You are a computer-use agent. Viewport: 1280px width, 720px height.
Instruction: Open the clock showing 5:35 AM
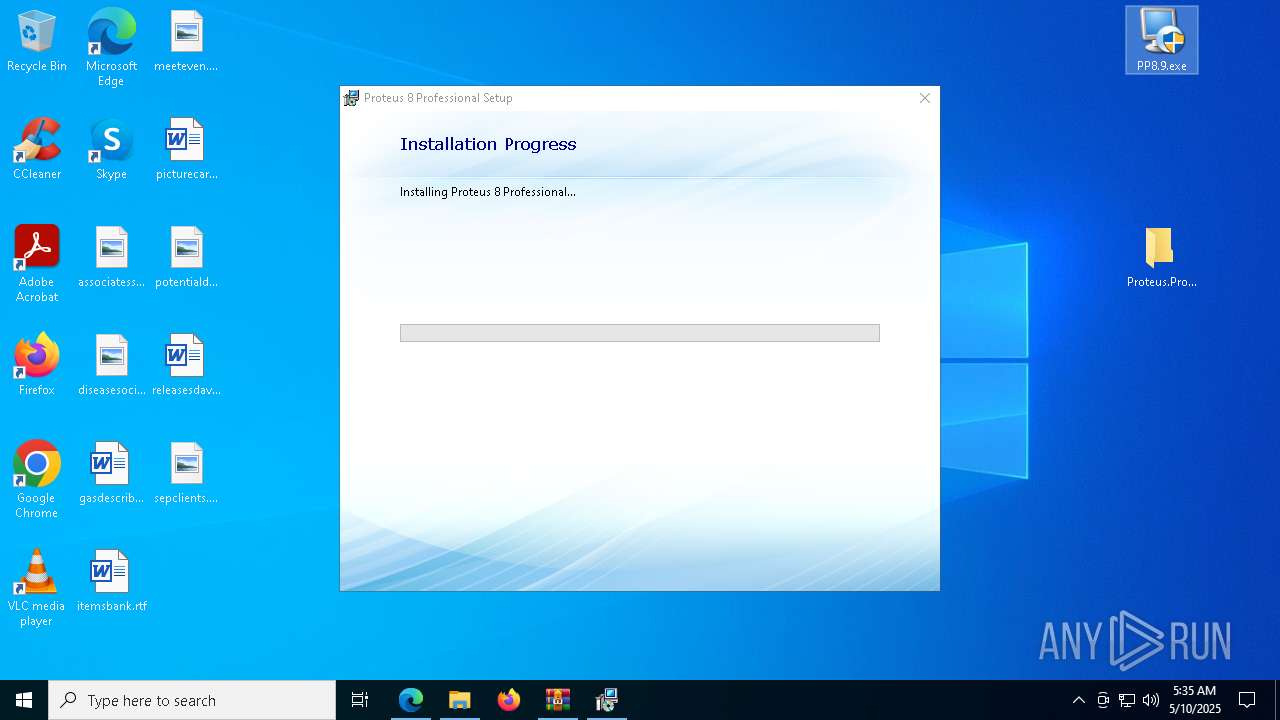pyautogui.click(x=1195, y=700)
